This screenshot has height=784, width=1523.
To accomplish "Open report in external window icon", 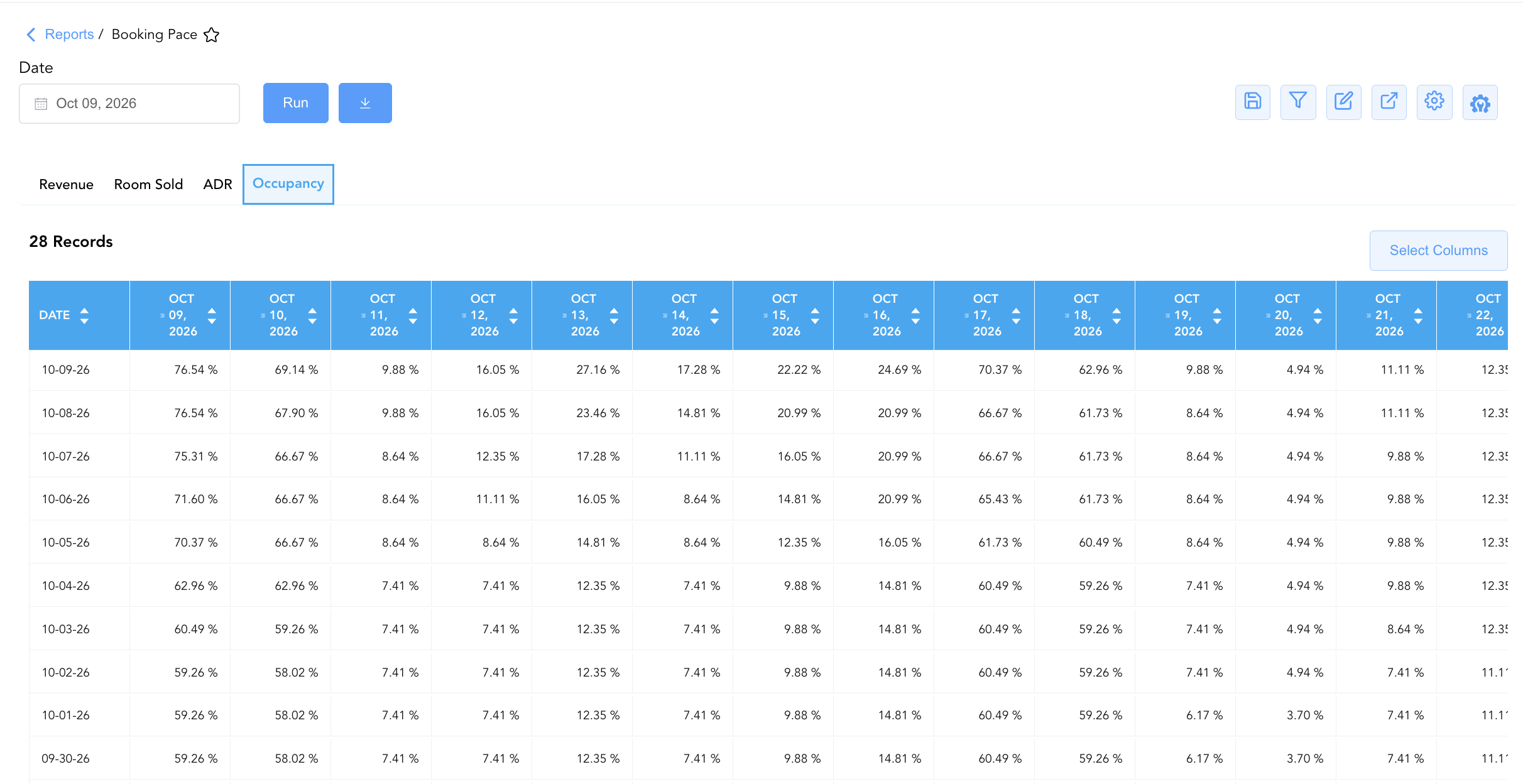I will (1389, 102).
